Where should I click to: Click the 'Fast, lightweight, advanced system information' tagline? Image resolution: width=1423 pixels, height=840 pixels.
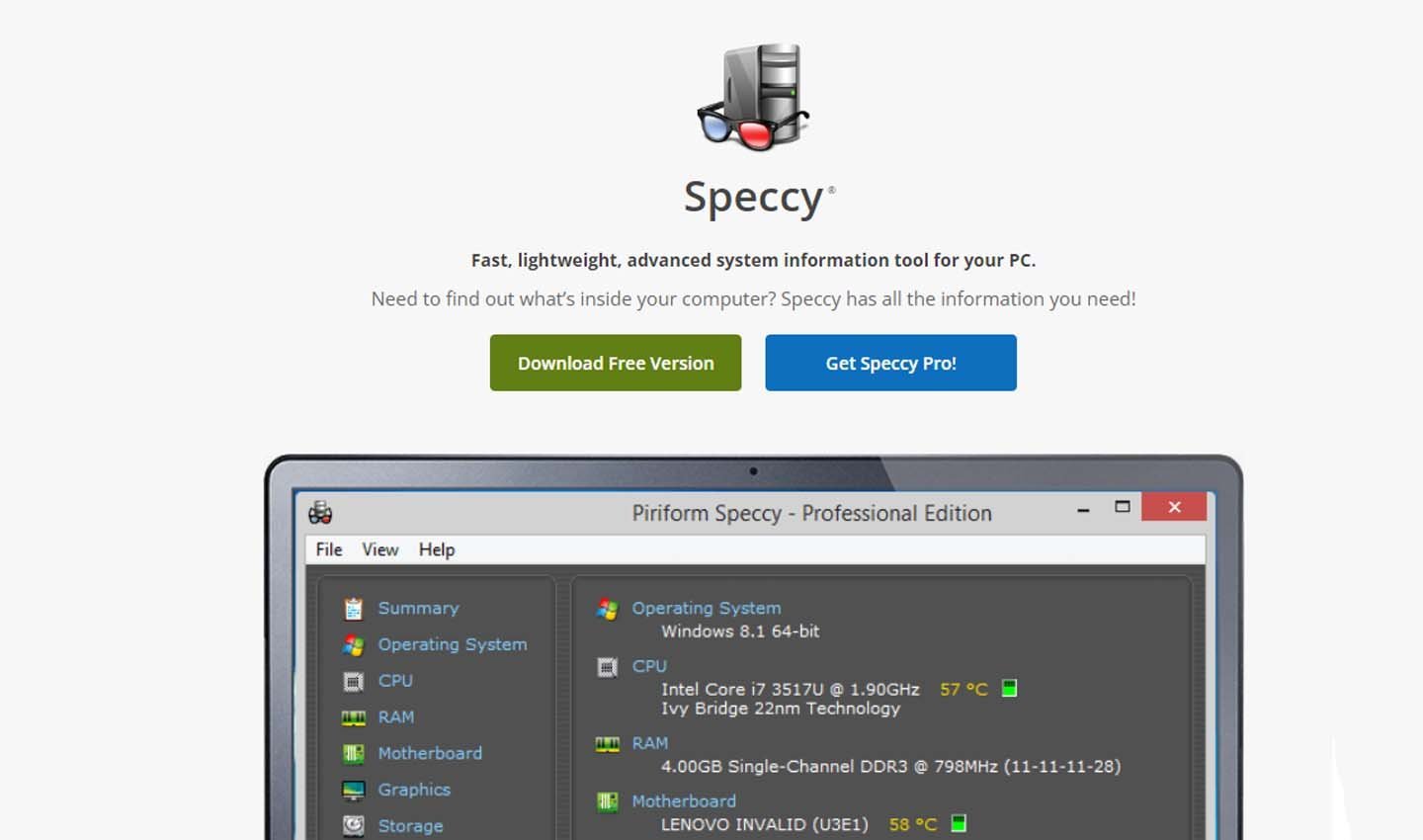coord(753,260)
